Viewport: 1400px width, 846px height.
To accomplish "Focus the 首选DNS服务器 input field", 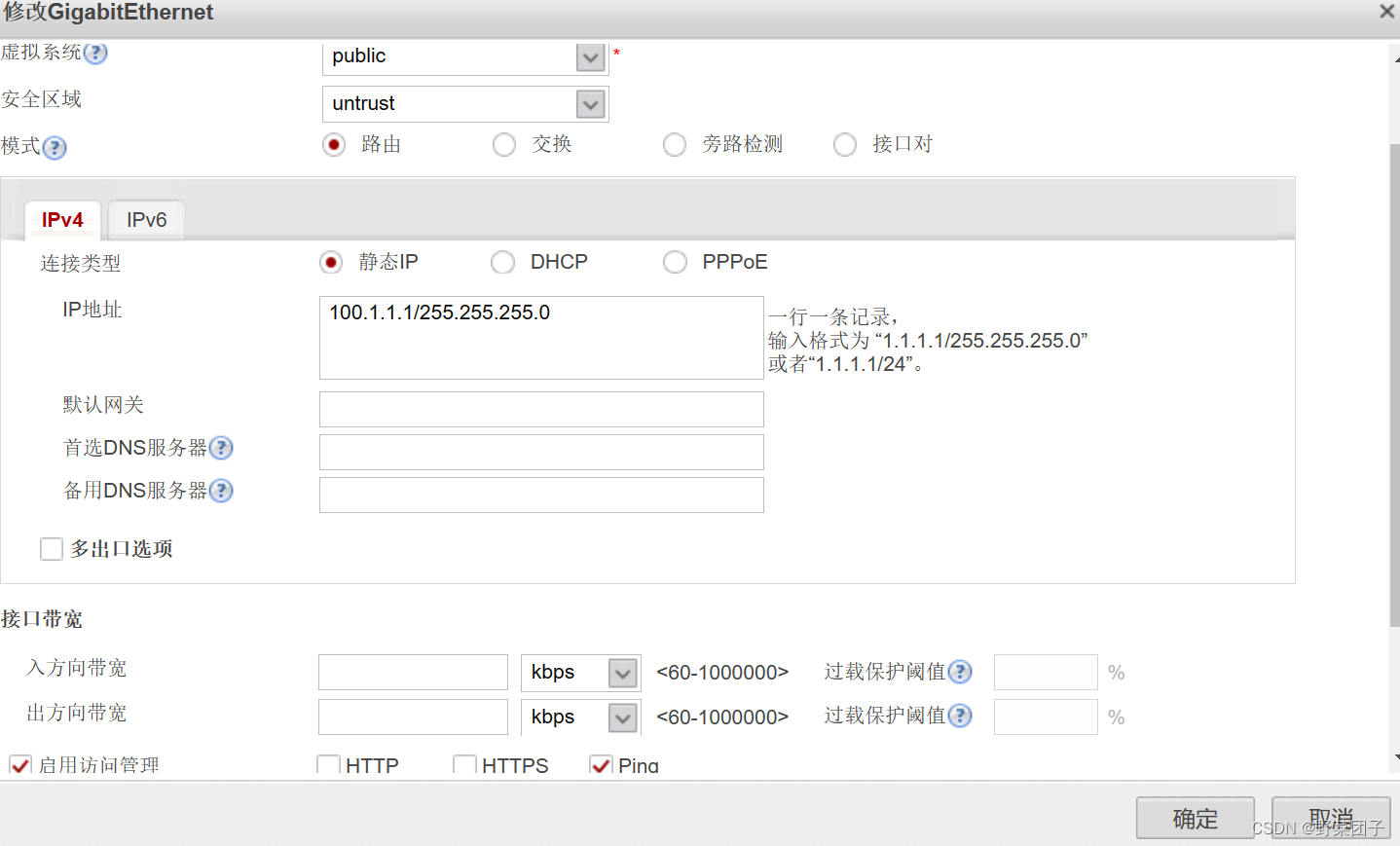I will coord(541,452).
